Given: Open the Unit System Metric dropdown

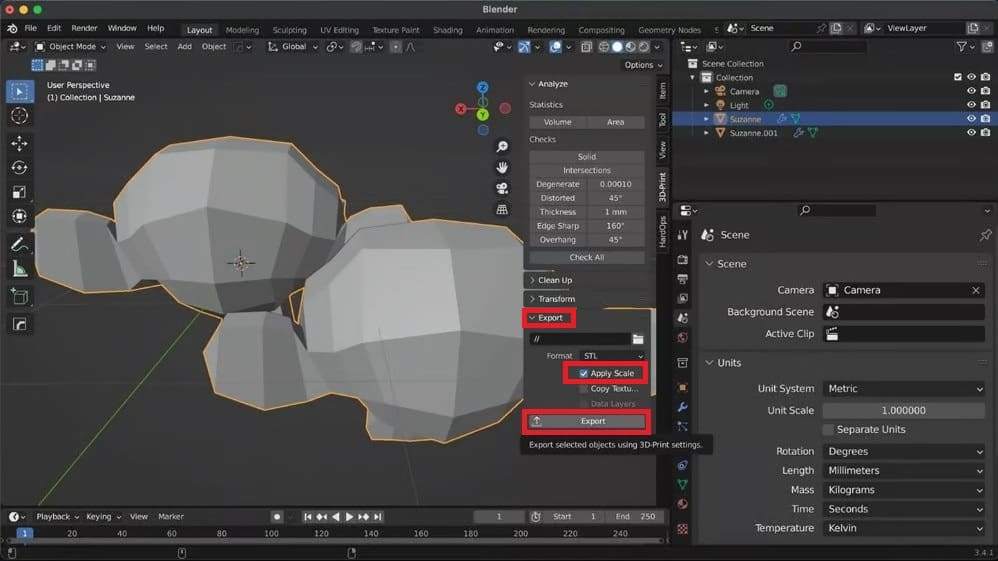Looking at the screenshot, I should click(904, 388).
